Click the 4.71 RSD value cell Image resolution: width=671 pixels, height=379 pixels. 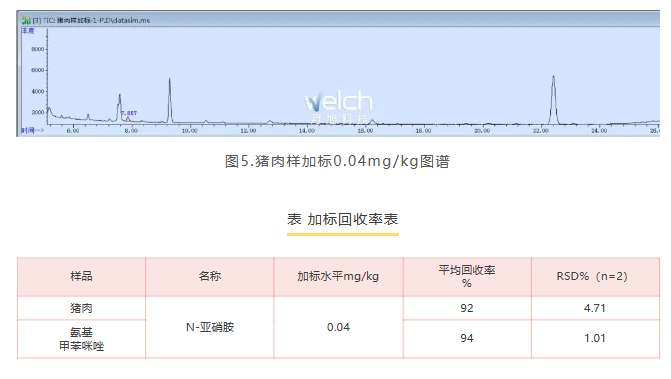[x=595, y=308]
